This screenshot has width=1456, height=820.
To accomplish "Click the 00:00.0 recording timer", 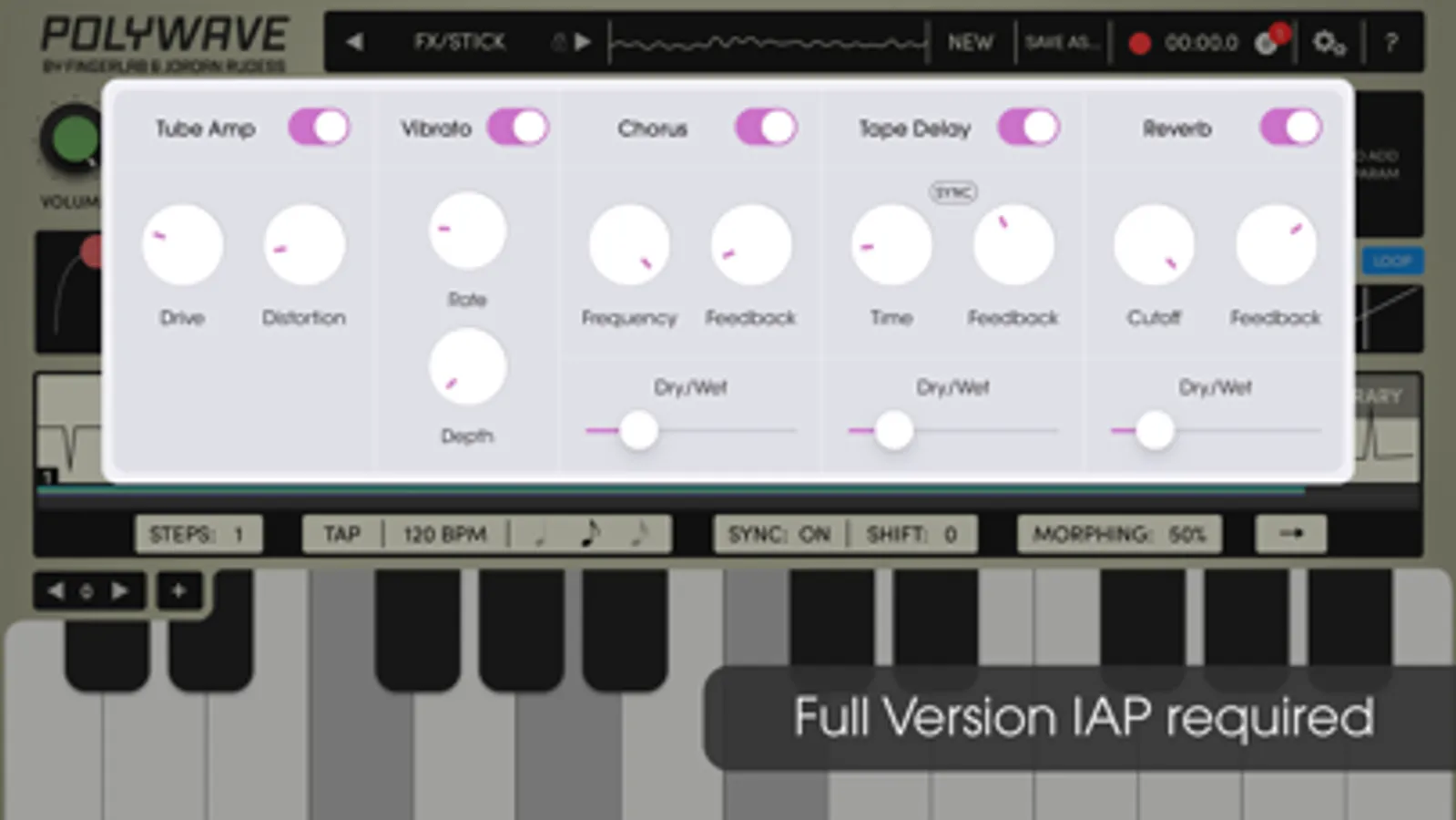I will click(x=1201, y=43).
